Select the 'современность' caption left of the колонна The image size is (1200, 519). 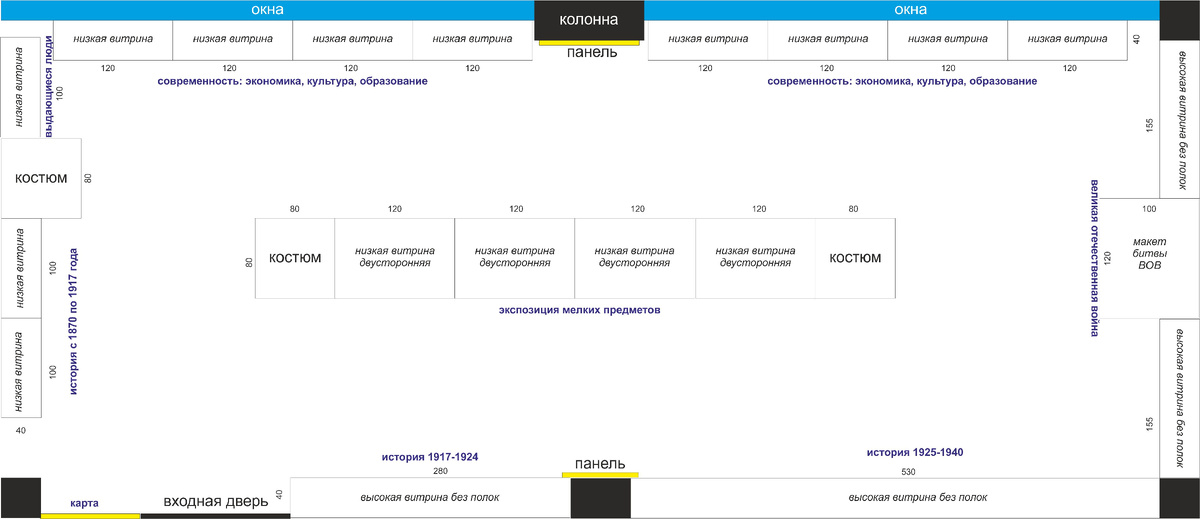click(x=293, y=81)
